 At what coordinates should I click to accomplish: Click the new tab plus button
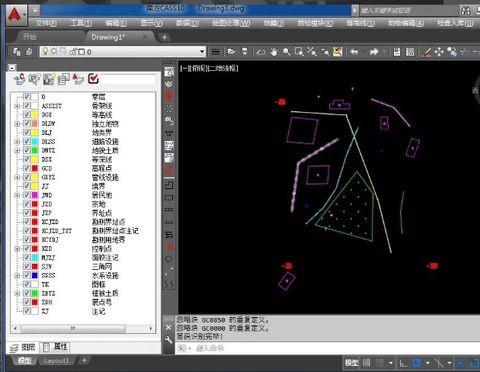[x=164, y=37]
